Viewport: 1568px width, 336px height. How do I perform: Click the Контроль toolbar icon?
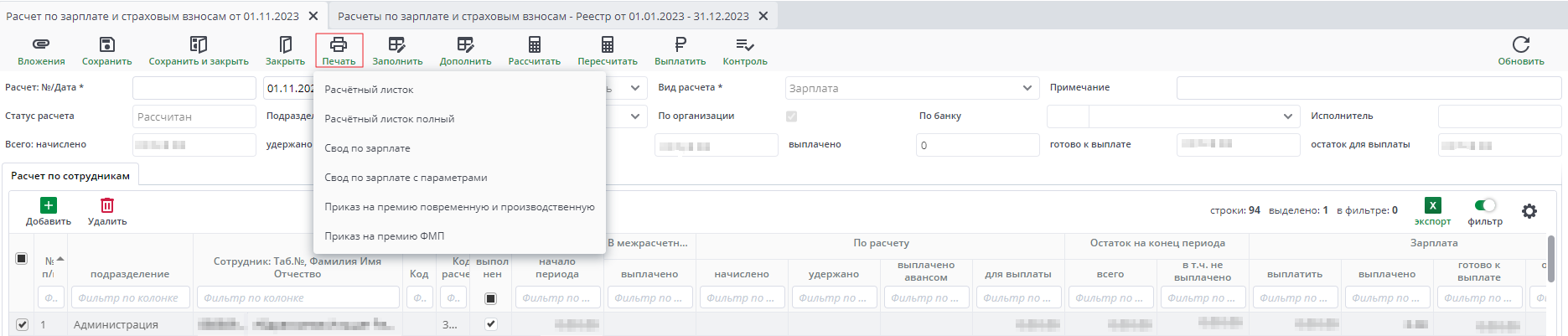click(745, 44)
